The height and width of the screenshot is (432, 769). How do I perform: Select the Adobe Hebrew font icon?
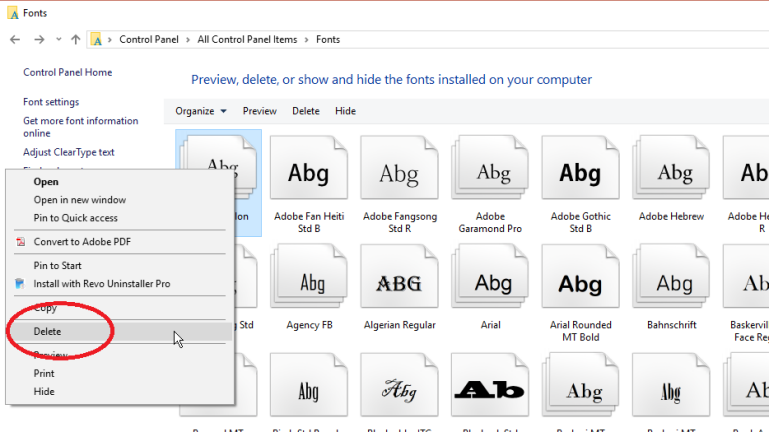[x=671, y=168]
